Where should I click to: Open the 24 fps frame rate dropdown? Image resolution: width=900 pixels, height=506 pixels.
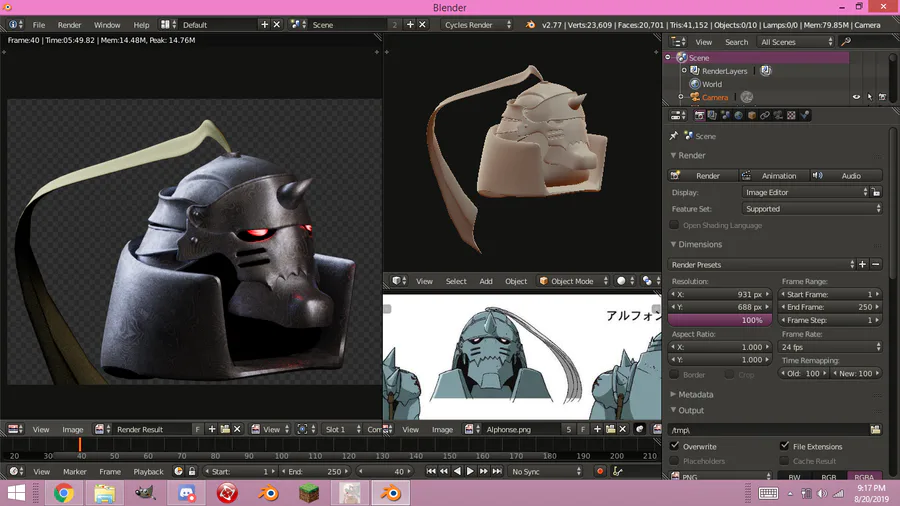[831, 347]
